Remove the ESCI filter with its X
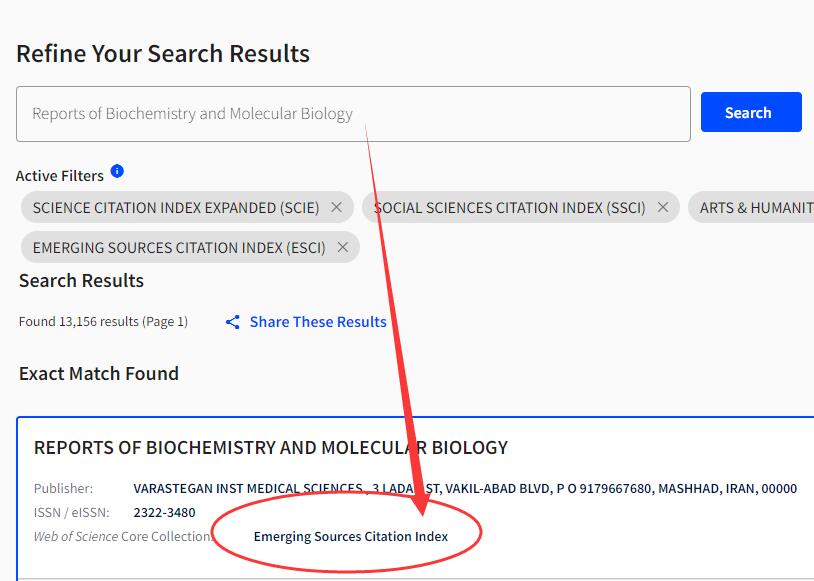Image resolution: width=814 pixels, height=581 pixels. click(x=343, y=247)
